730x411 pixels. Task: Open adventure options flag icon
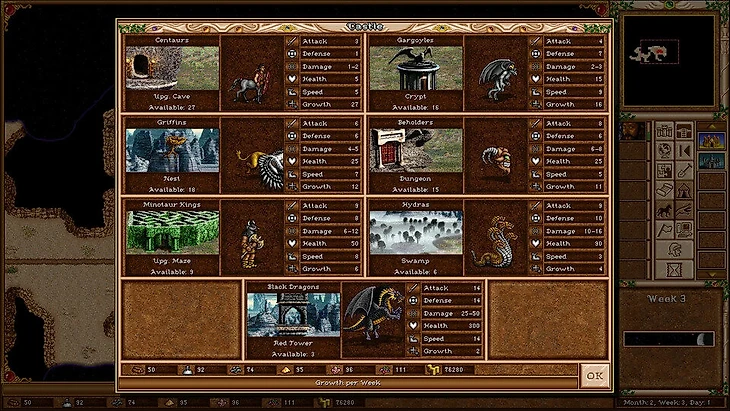664,230
